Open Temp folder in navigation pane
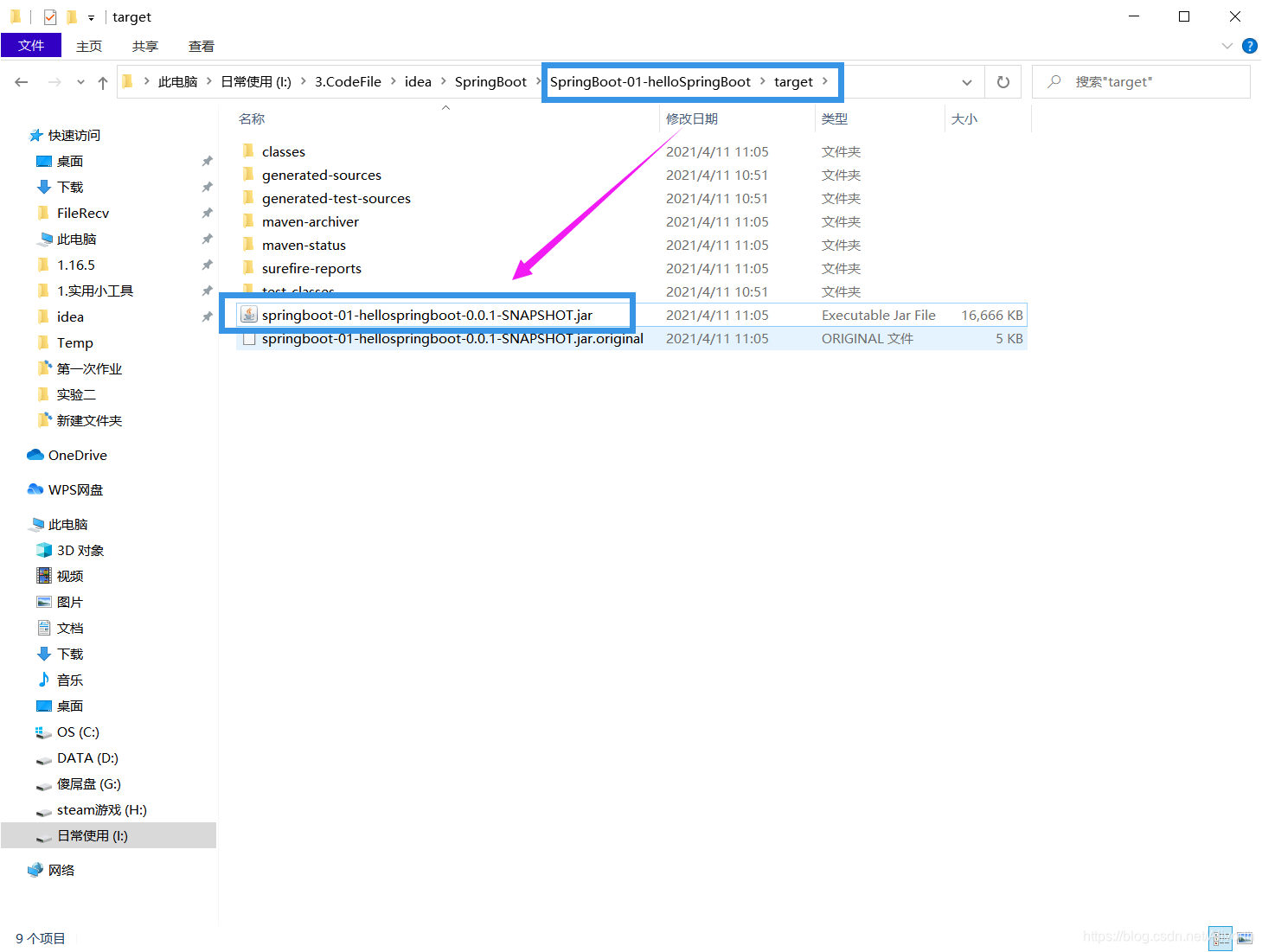This screenshot has width=1262, height=952. coord(75,343)
